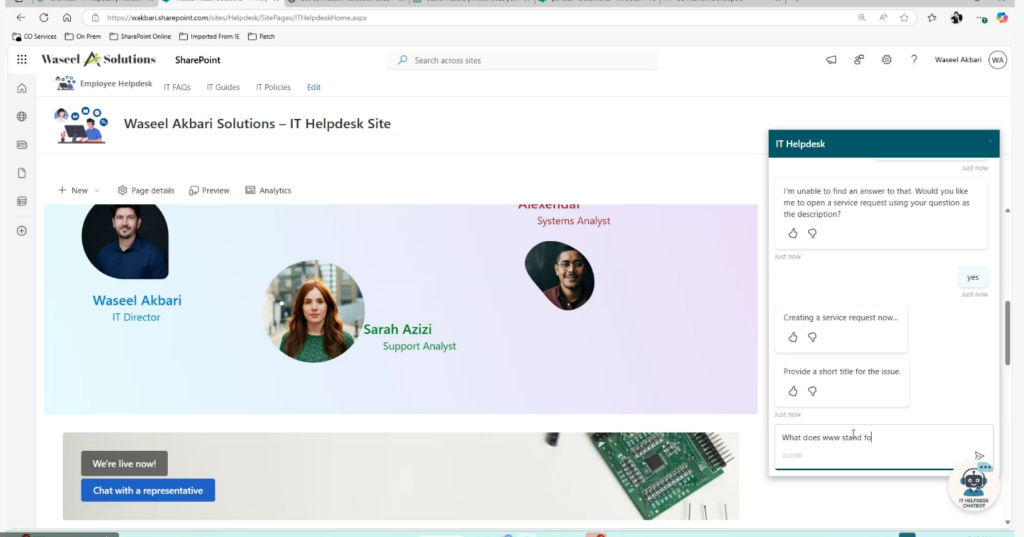Screen dimensions: 1024x537
Task: Expand the New dropdown menu
Action: (79, 190)
